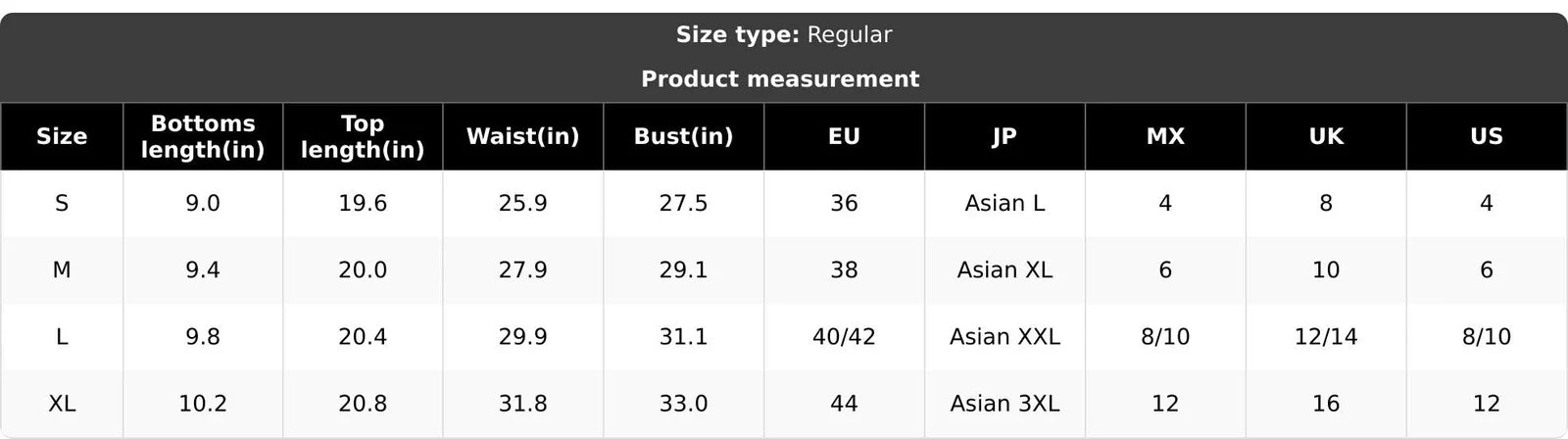This screenshot has height=439, width=1568.
Task: Select the Waist(in) column header
Action: click(523, 136)
